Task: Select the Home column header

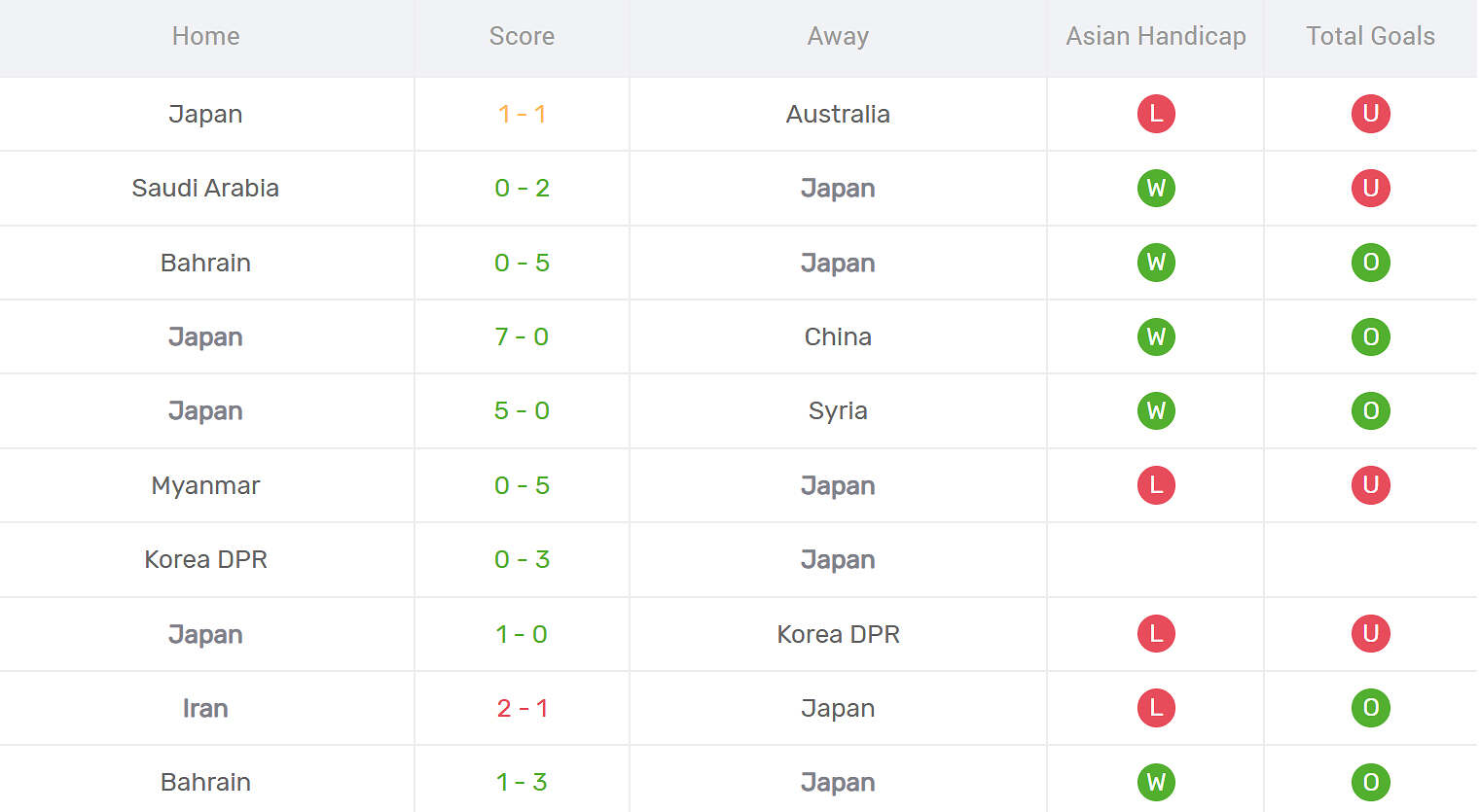Action: click(x=205, y=36)
